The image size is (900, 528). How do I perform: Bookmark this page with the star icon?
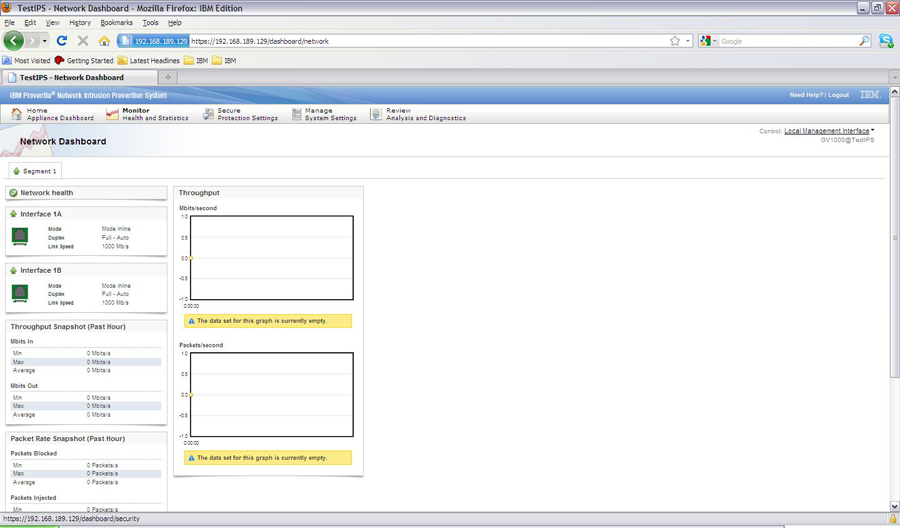coord(675,41)
